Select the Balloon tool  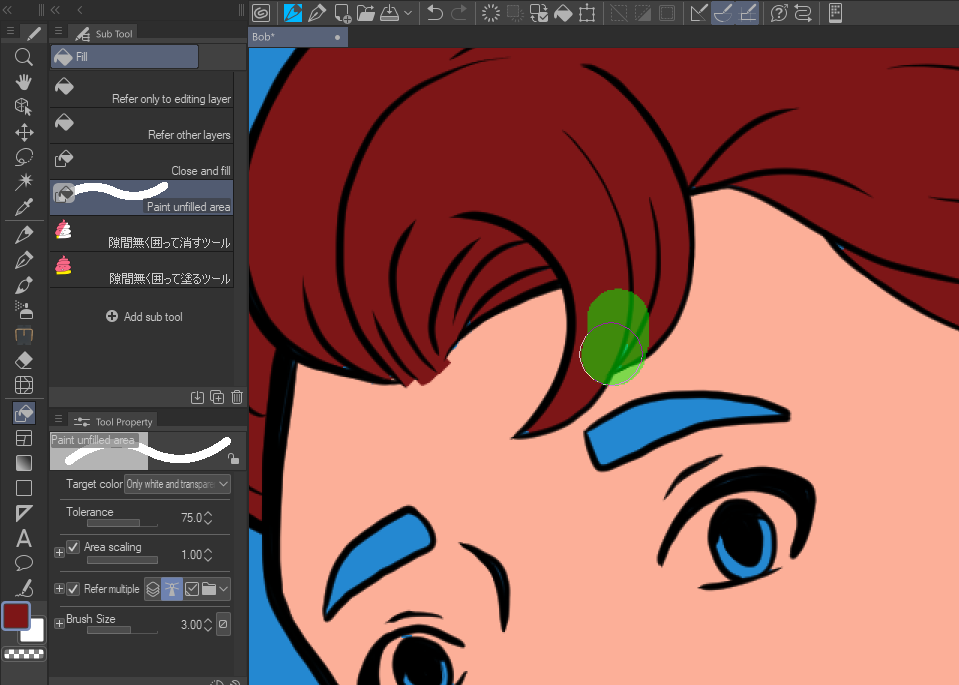coord(23,563)
